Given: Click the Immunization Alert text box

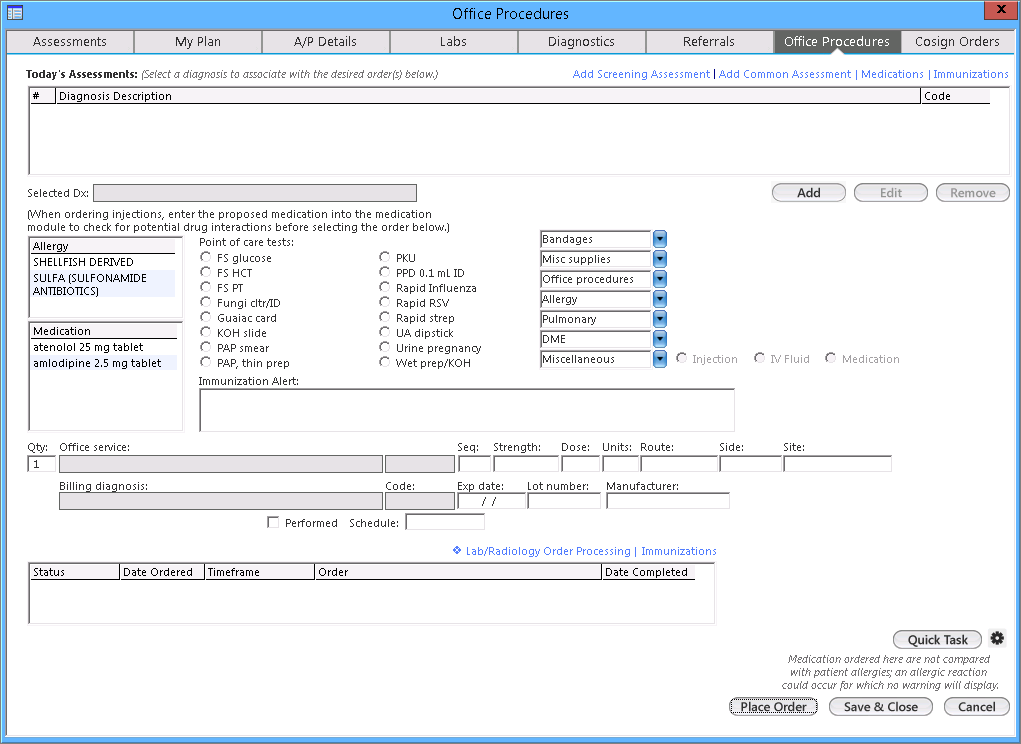Looking at the screenshot, I should (467, 410).
